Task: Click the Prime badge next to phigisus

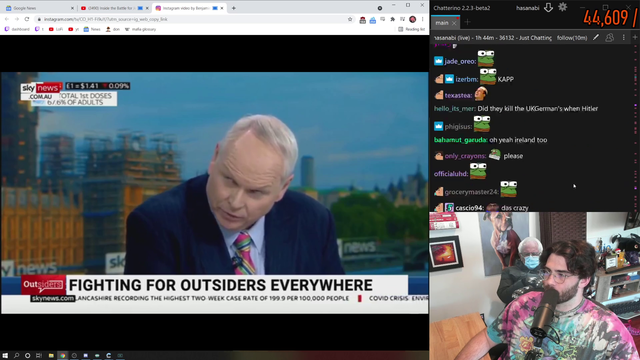Action: tap(438, 127)
